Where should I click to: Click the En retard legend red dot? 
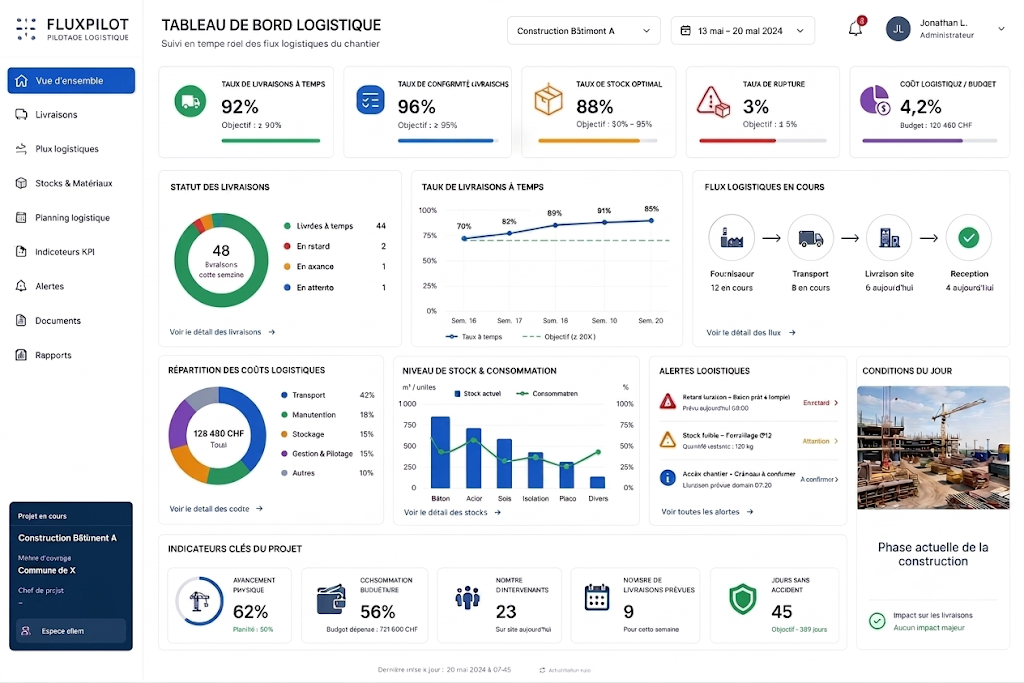(287, 246)
